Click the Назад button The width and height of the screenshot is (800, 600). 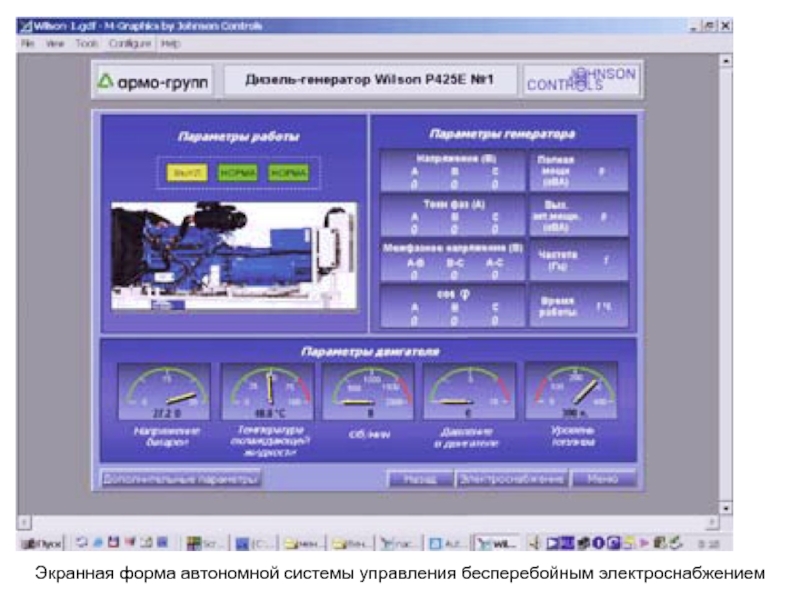pyautogui.click(x=420, y=479)
